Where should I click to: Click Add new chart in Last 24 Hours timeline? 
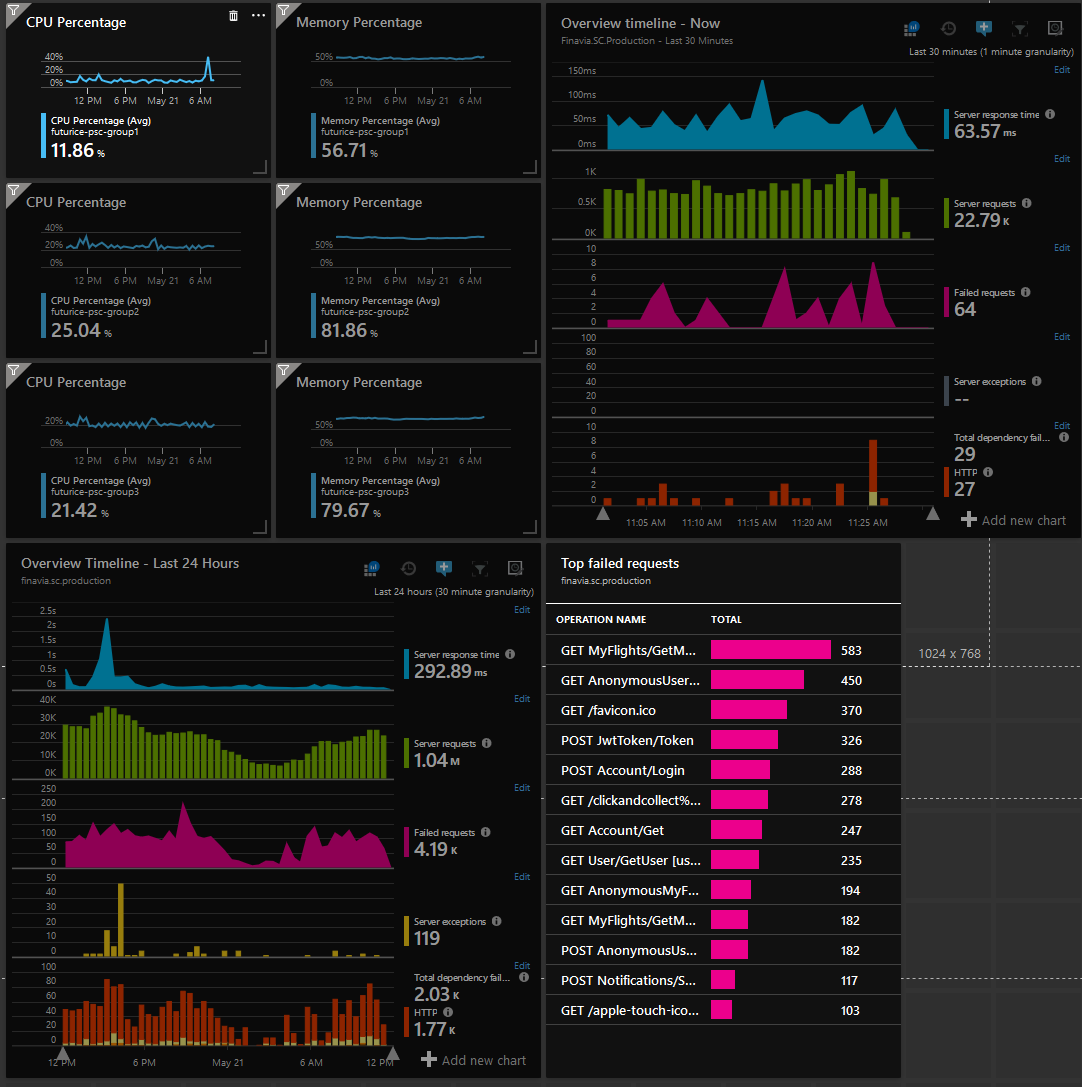[473, 1060]
